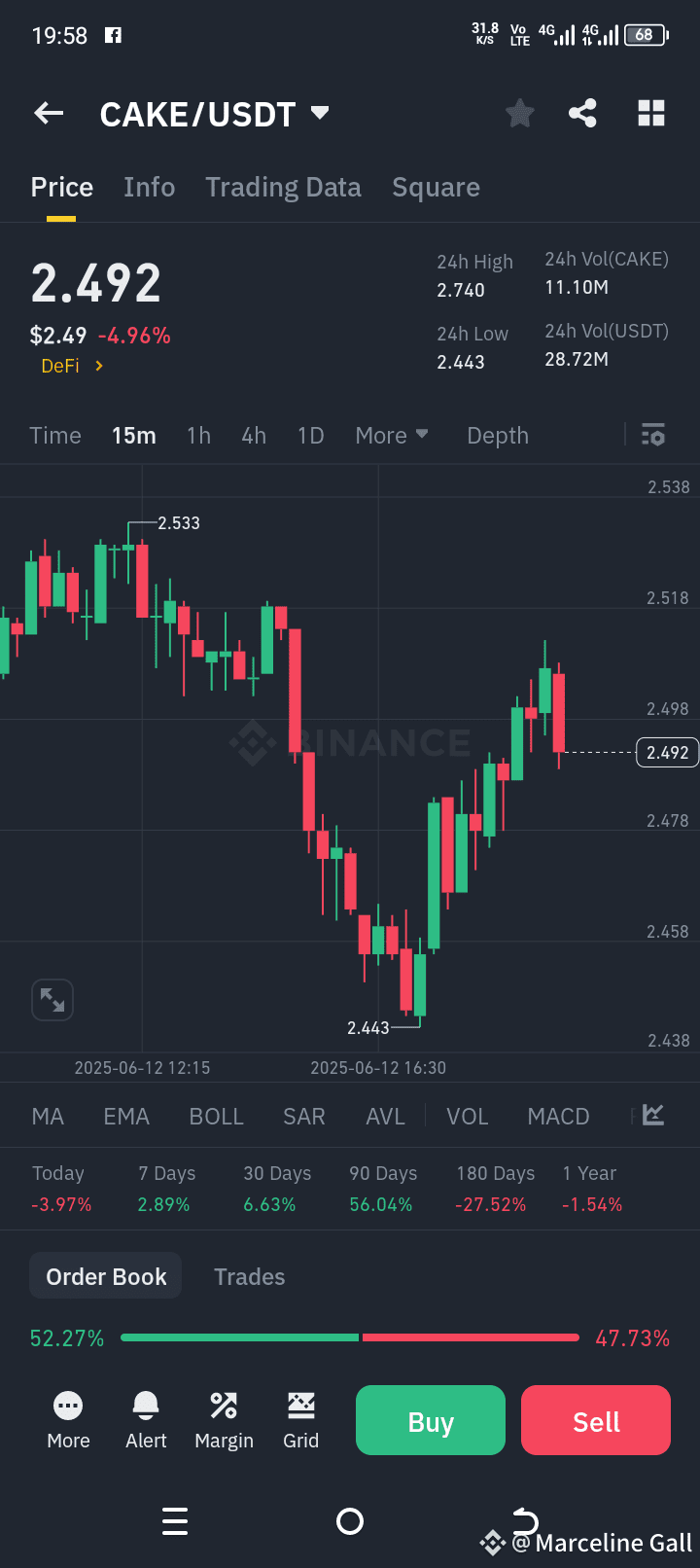
Task: Open the DeFi category chevron link
Action: click(x=71, y=366)
